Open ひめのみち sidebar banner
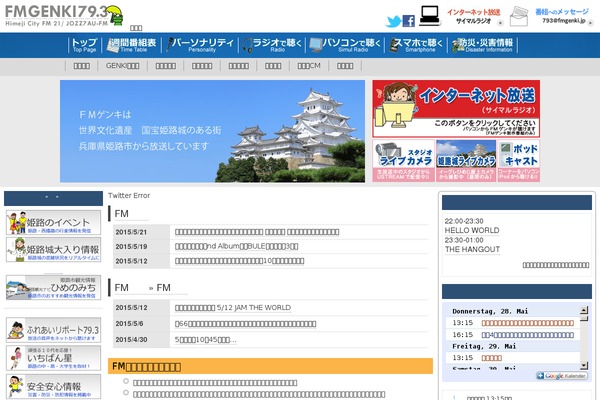The height and width of the screenshot is (400, 600). [x=54, y=287]
